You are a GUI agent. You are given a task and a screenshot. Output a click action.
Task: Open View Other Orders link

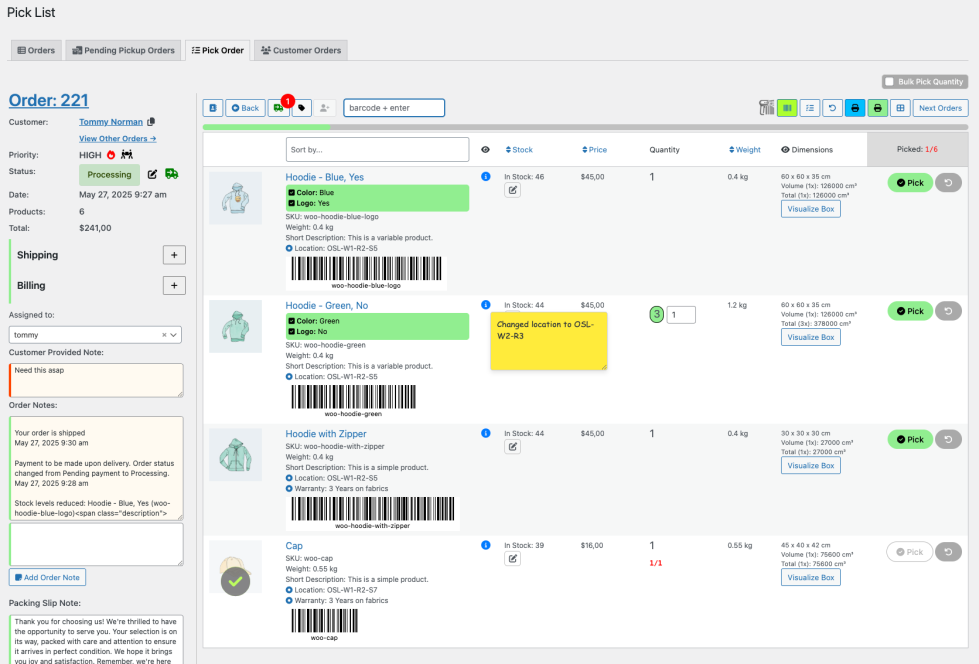click(x=117, y=139)
